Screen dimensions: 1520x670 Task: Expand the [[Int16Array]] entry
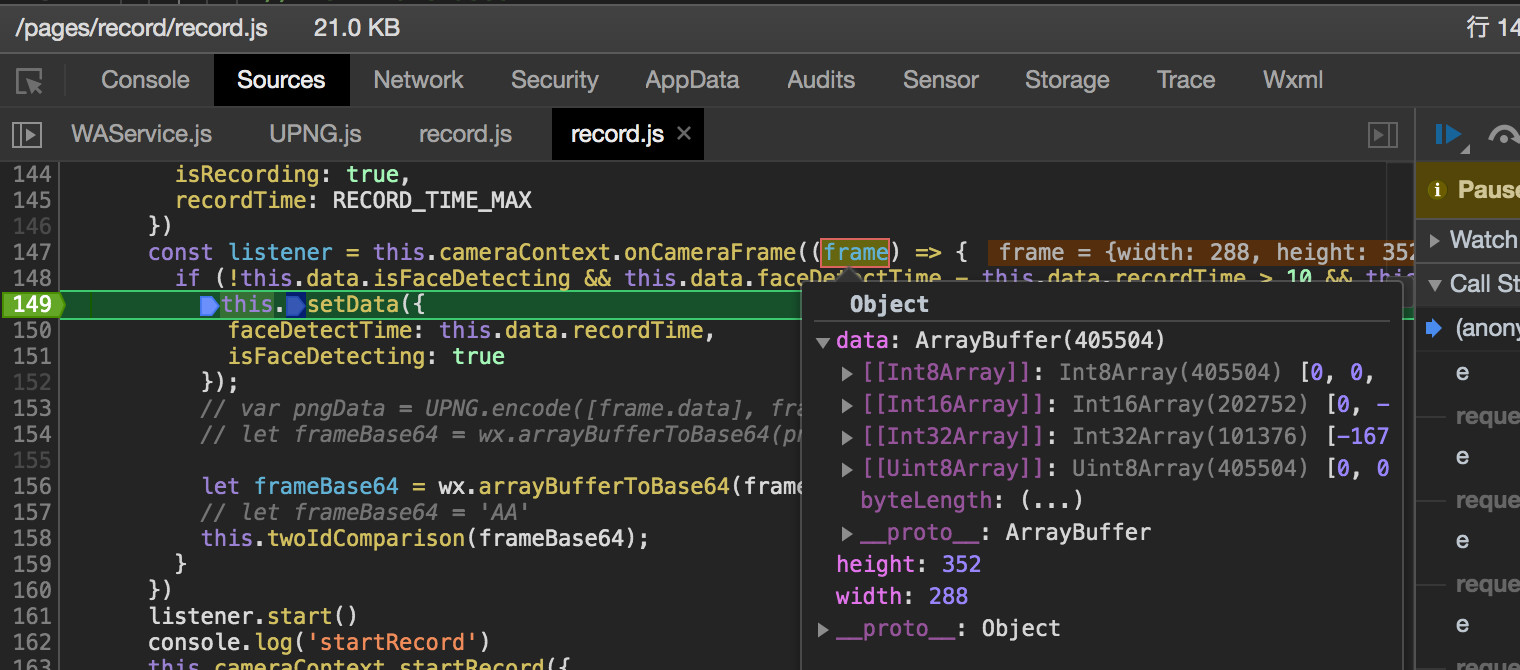pyautogui.click(x=848, y=405)
